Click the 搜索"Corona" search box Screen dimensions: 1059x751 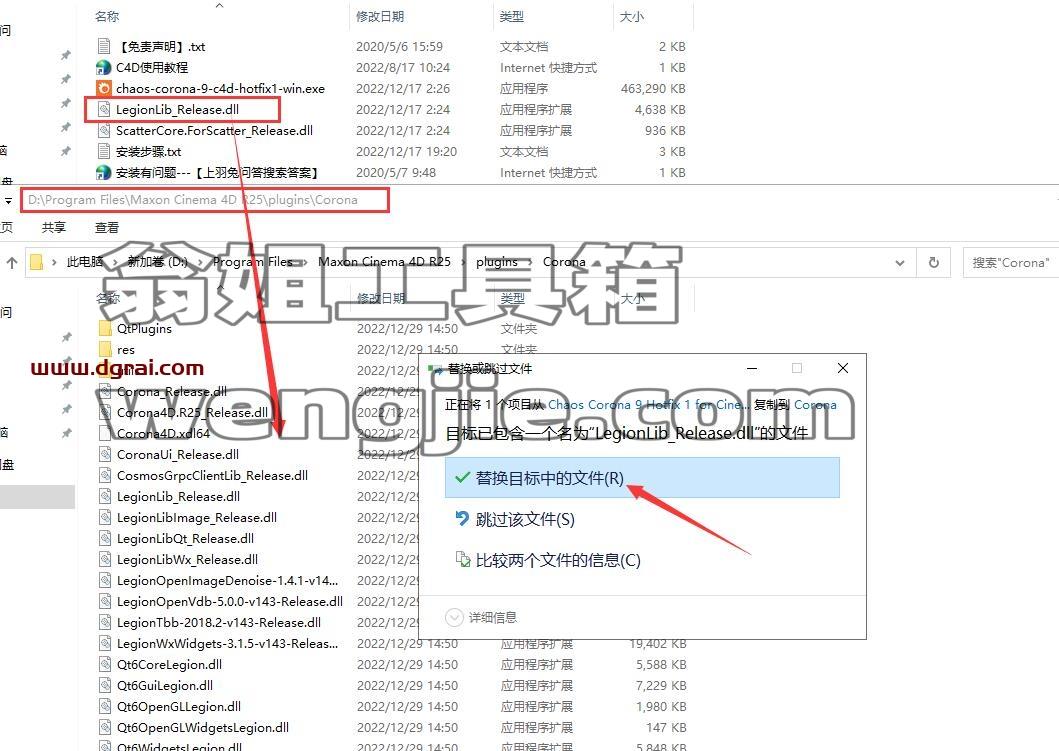tap(1010, 262)
